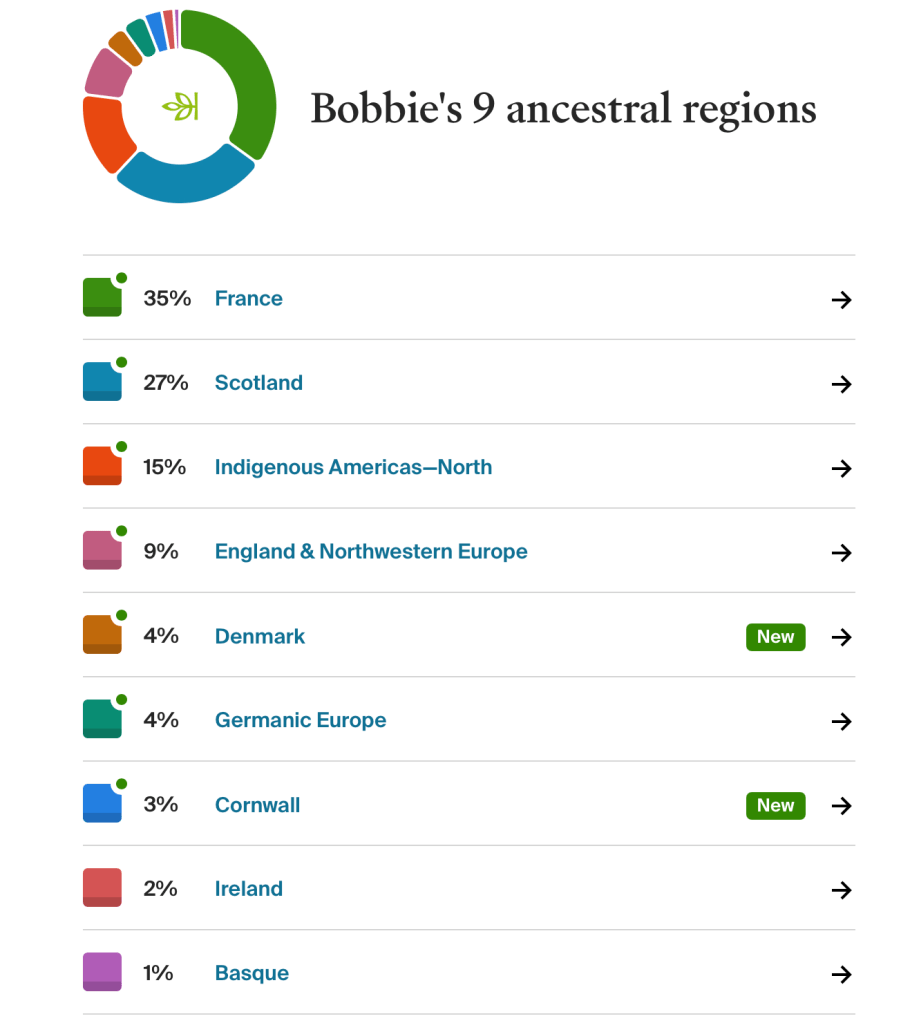
Task: Click the arrow next to Germanic Europe
Action: click(x=842, y=721)
